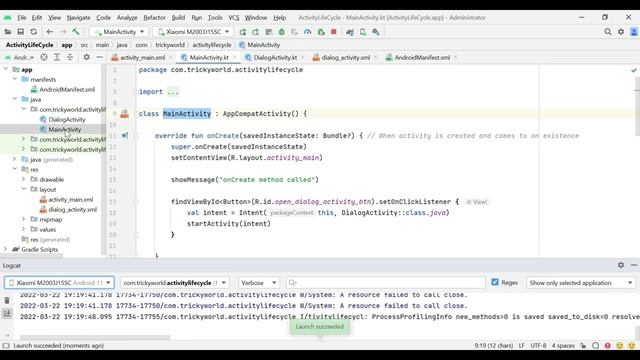The height and width of the screenshot is (360, 640).
Task: Select DialogActivity in project tree
Action: pyautogui.click(x=67, y=120)
